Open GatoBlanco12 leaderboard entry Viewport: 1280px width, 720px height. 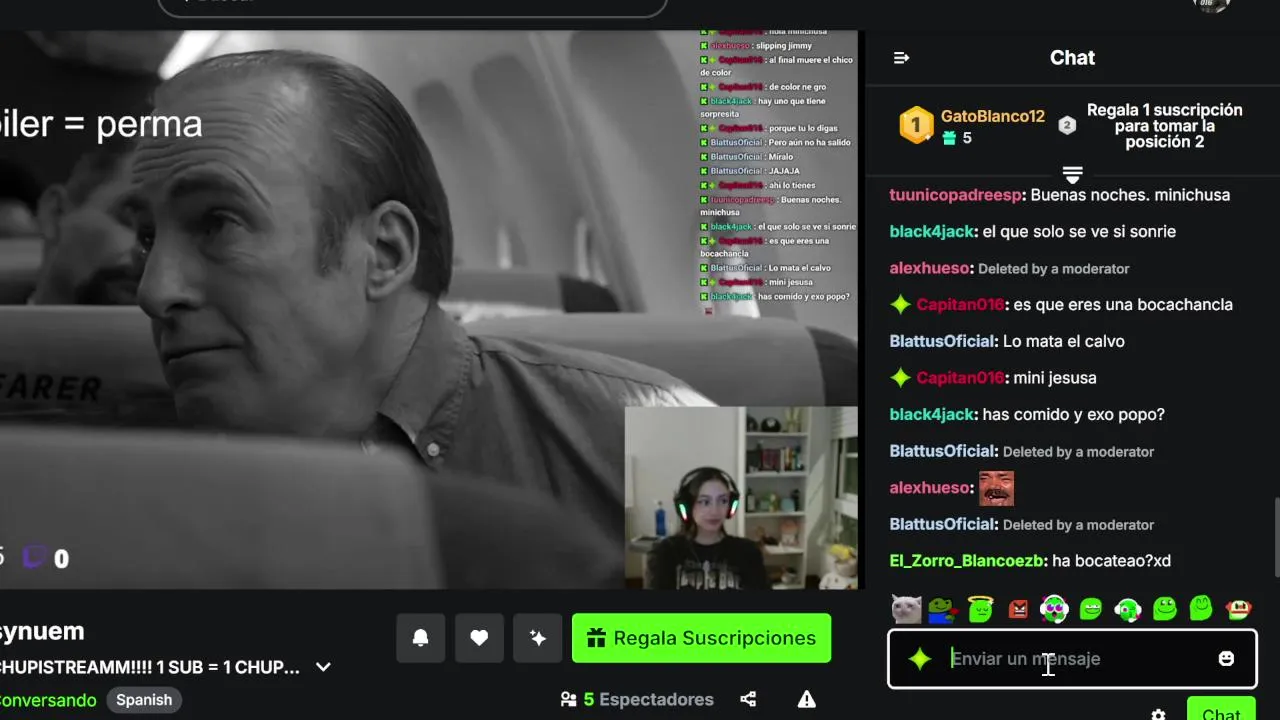click(971, 126)
